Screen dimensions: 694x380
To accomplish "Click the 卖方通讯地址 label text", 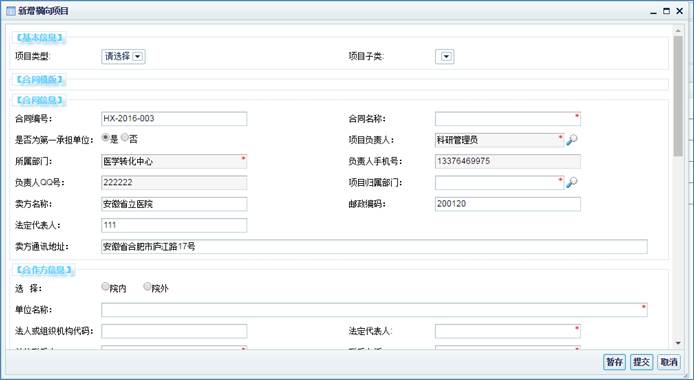I will pos(42,246).
